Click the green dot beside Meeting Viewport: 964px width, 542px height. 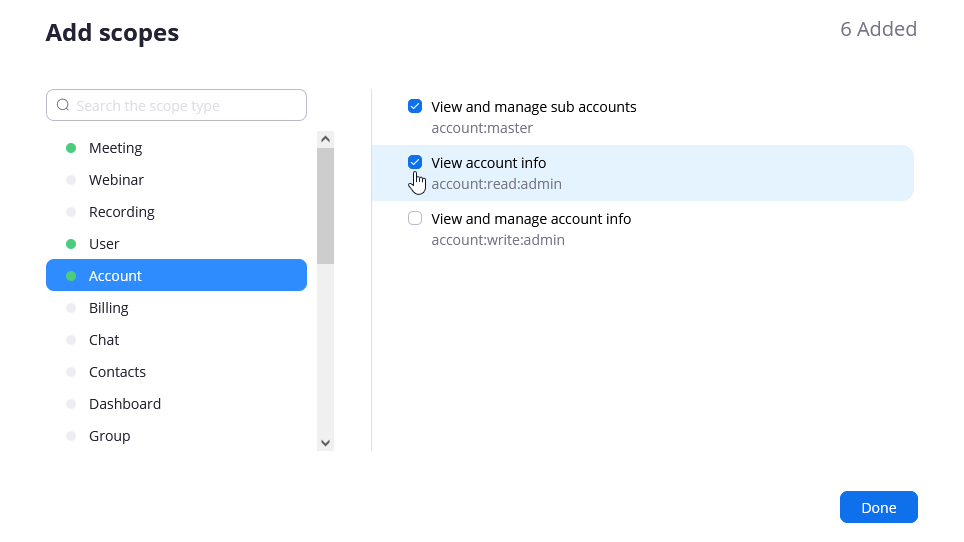71,148
